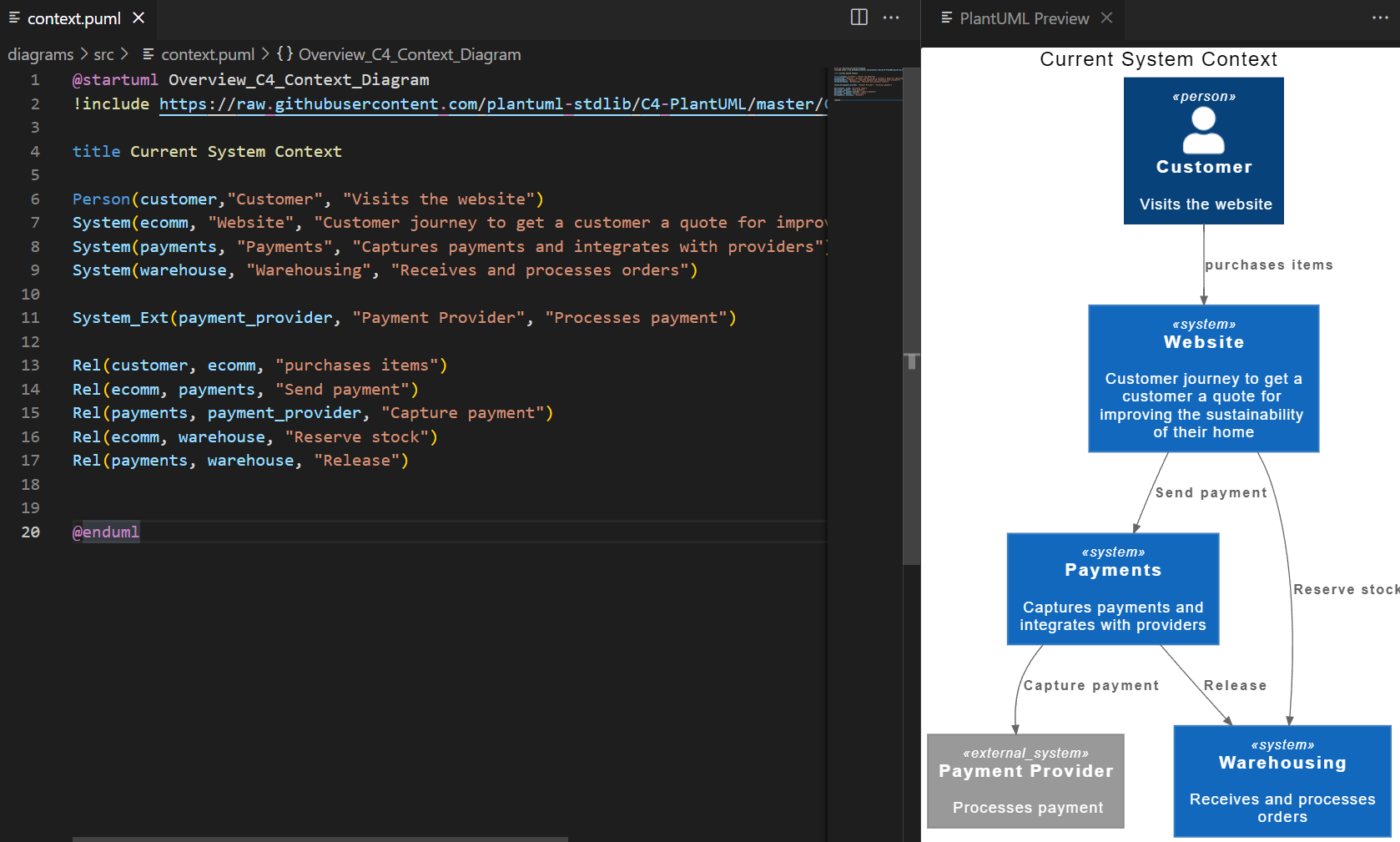The height and width of the screenshot is (842, 1400).
Task: Click the @enduml text on line 20
Action: point(106,532)
